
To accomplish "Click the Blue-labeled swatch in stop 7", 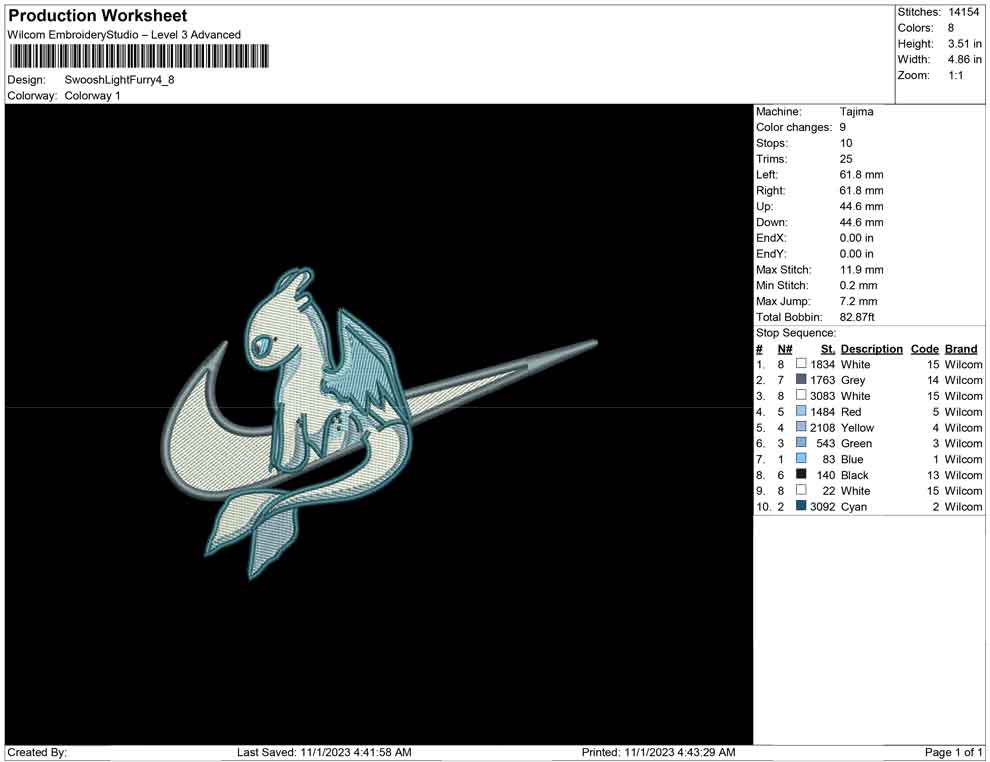I will pos(801,459).
